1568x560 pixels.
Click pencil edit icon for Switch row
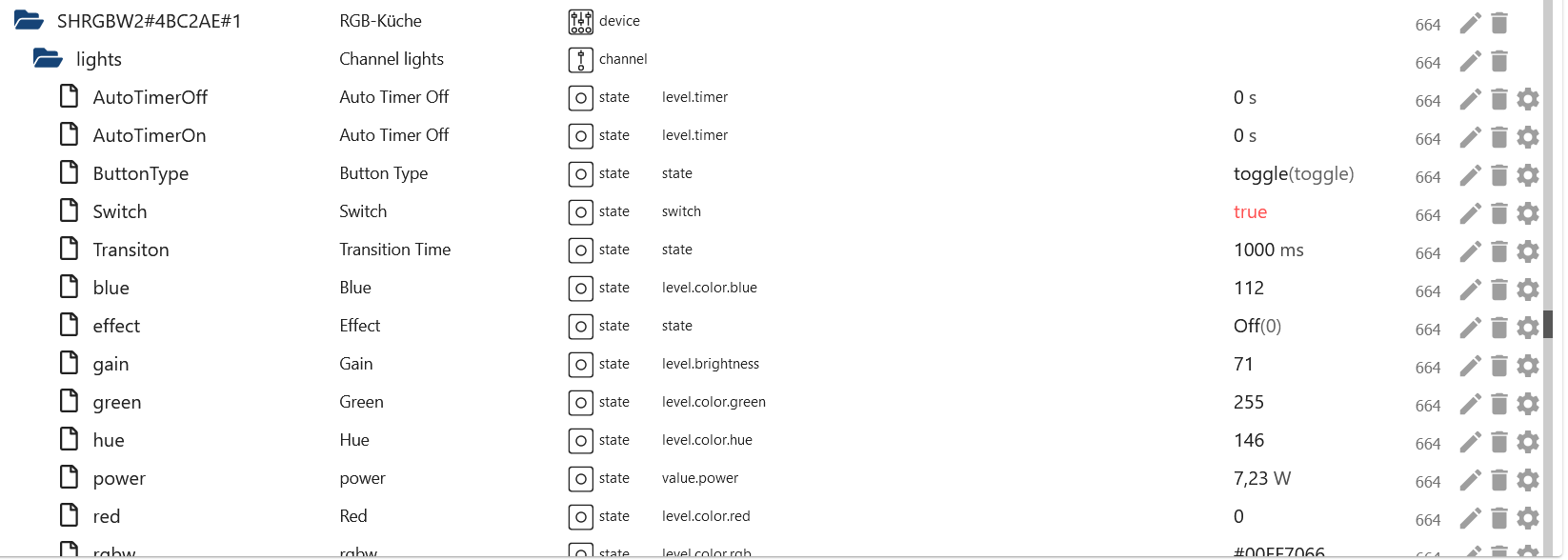coord(1470,213)
